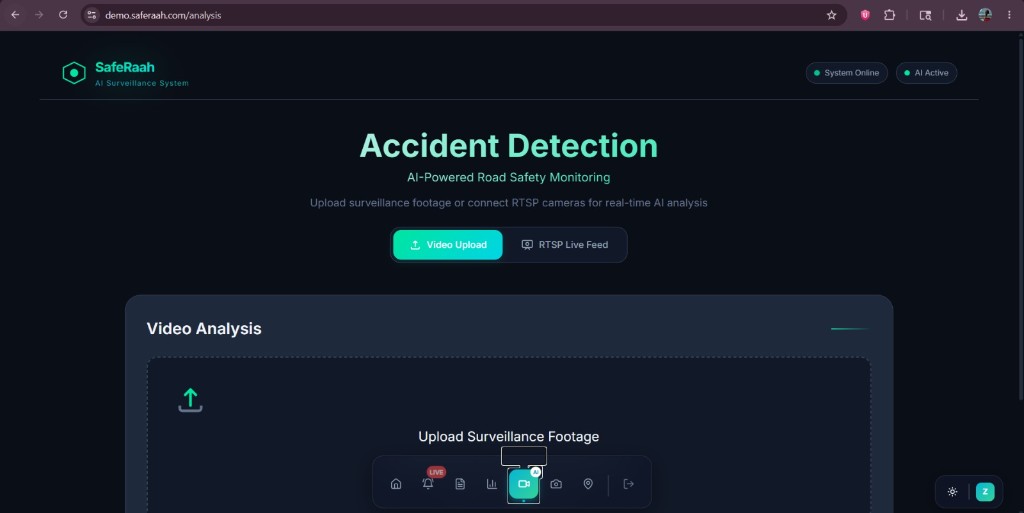Open the home icon in the dock
The width and height of the screenshot is (1024, 513).
click(x=396, y=484)
